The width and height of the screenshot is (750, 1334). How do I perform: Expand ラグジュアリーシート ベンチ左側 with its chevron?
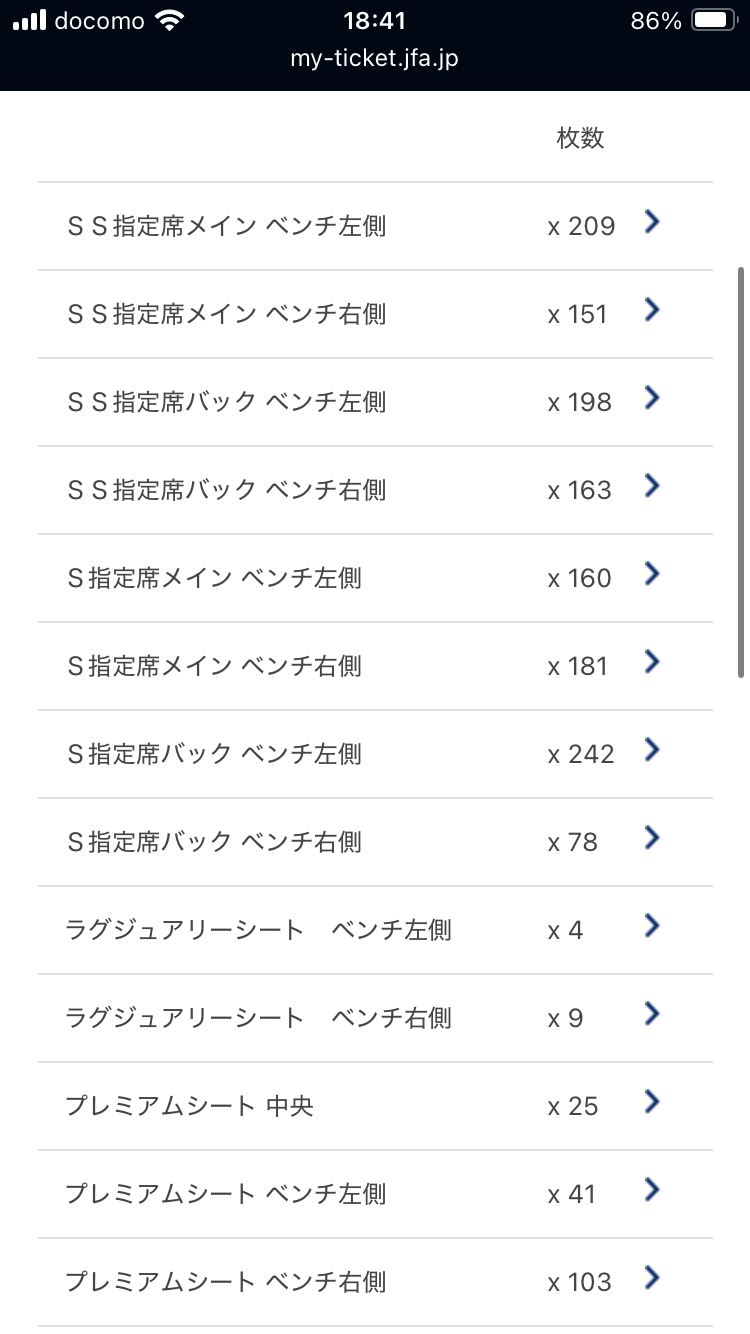[652, 927]
